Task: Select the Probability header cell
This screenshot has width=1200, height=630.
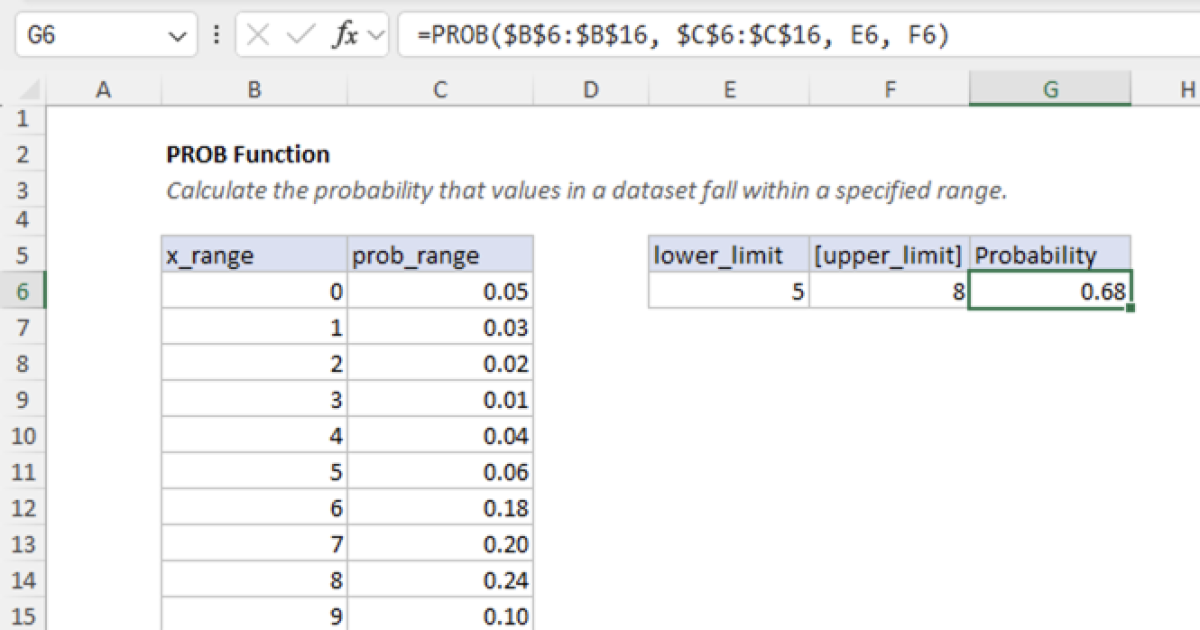Action: point(1050,255)
